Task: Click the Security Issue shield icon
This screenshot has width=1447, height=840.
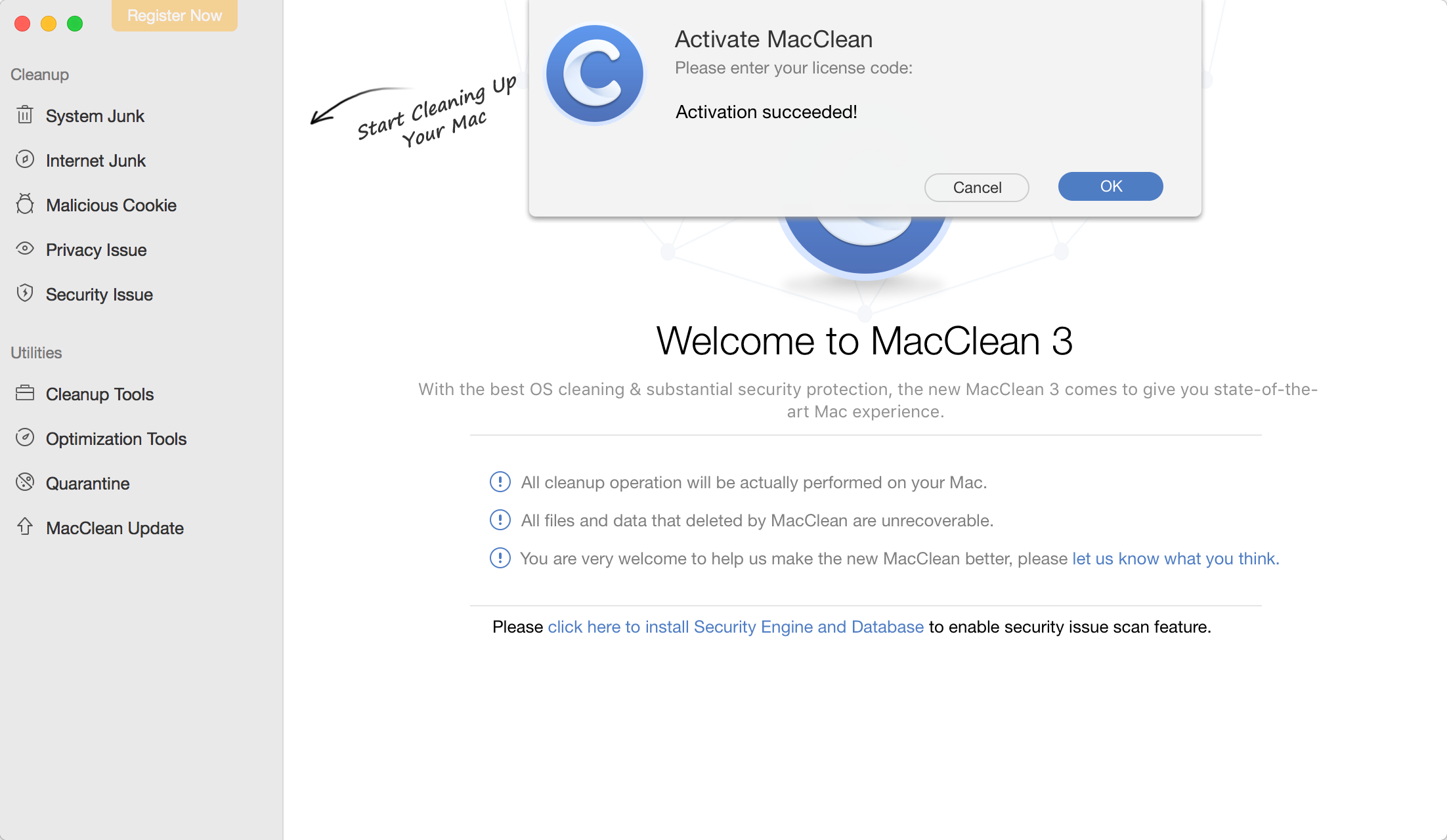Action: point(24,293)
